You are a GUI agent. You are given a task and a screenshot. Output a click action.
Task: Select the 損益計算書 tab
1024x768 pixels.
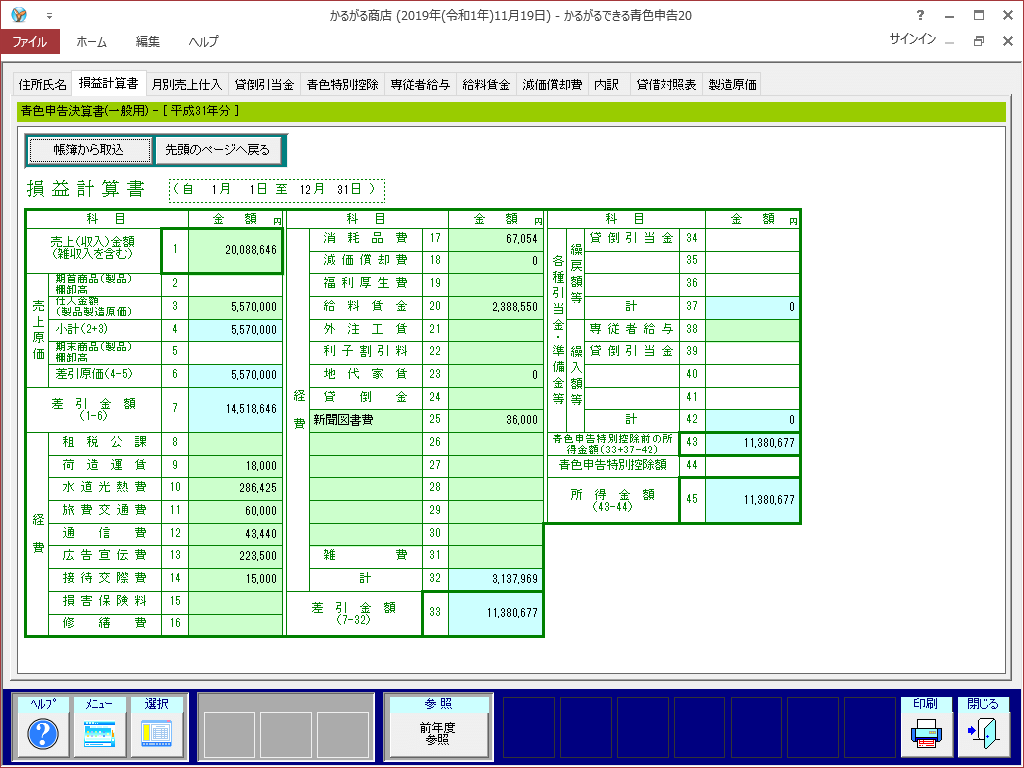click(109, 83)
